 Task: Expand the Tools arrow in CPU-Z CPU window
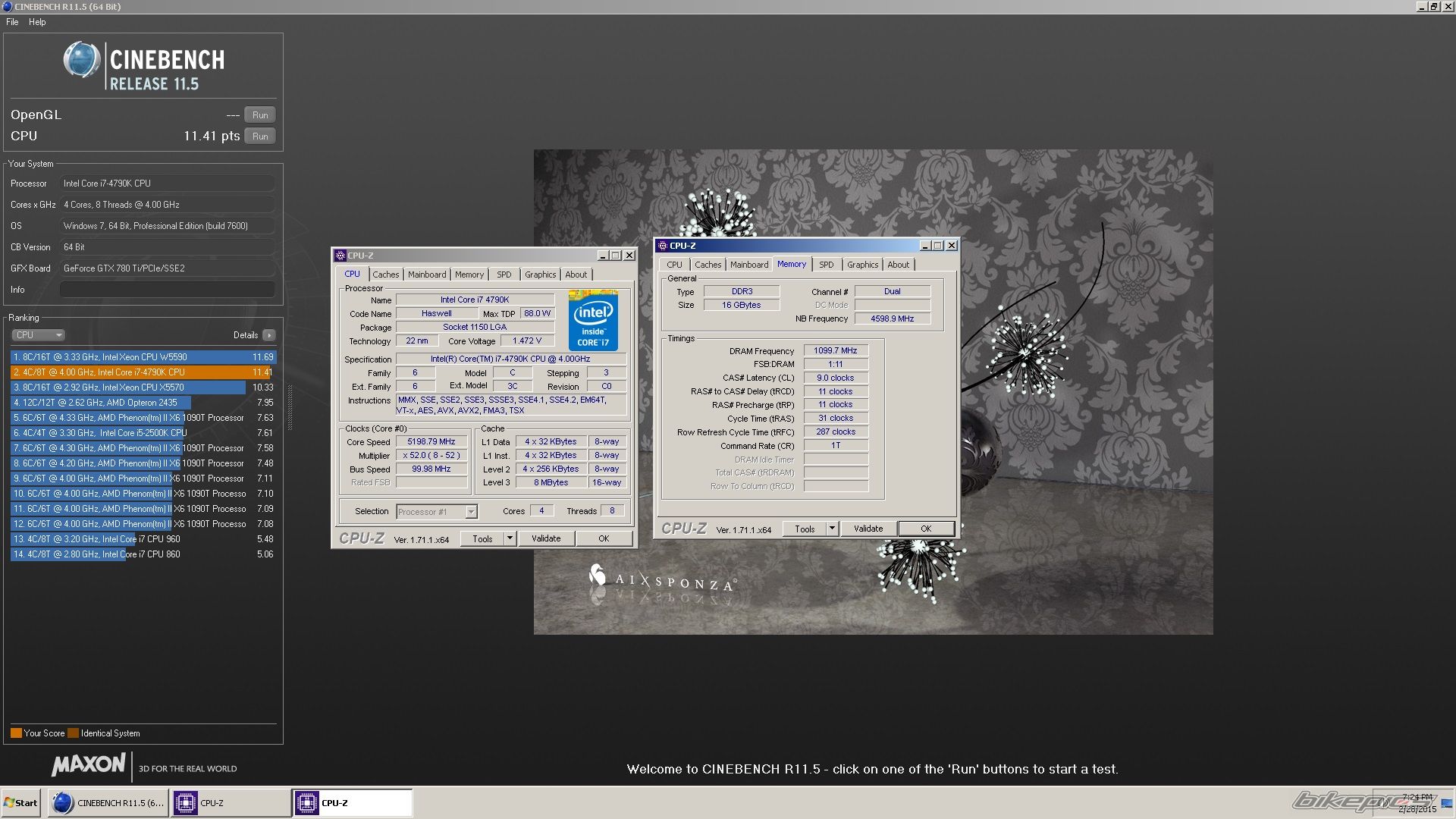(510, 538)
